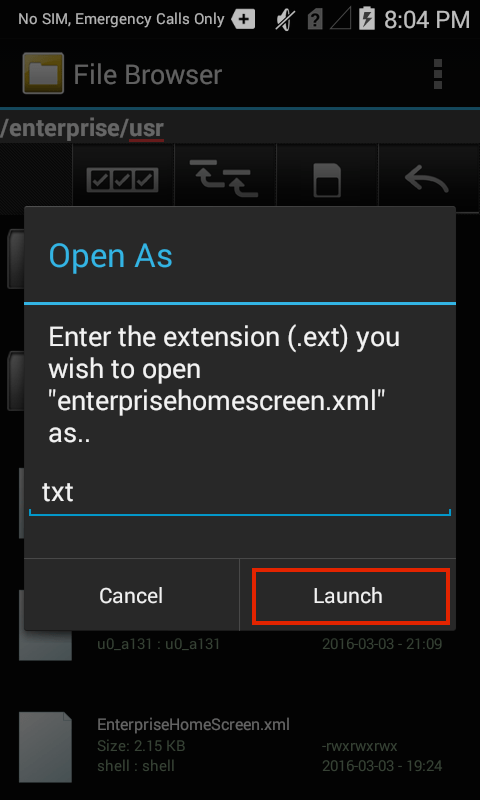480x800 pixels.
Task: Select the multi-select checkmarks toolbar icon
Action: click(123, 180)
